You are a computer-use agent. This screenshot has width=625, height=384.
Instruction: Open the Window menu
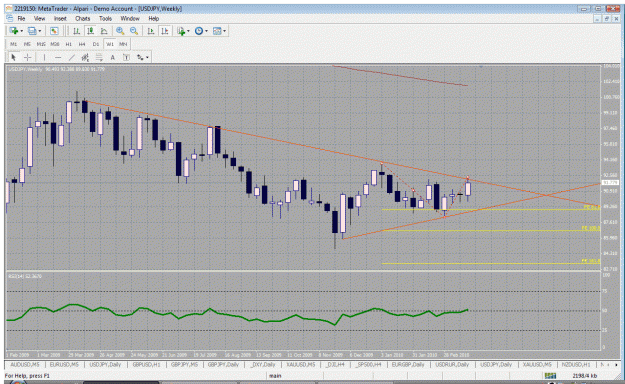pos(130,19)
